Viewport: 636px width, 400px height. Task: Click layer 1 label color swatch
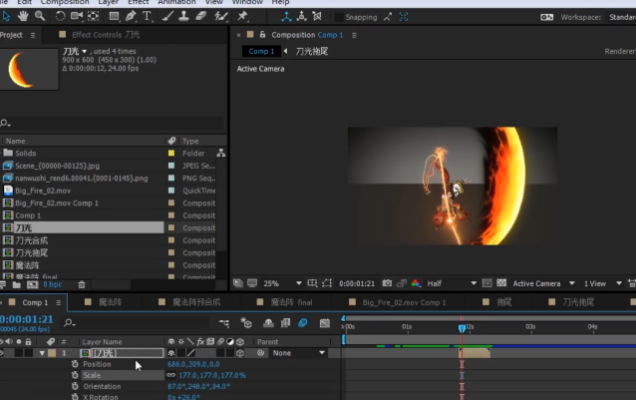(x=52, y=353)
